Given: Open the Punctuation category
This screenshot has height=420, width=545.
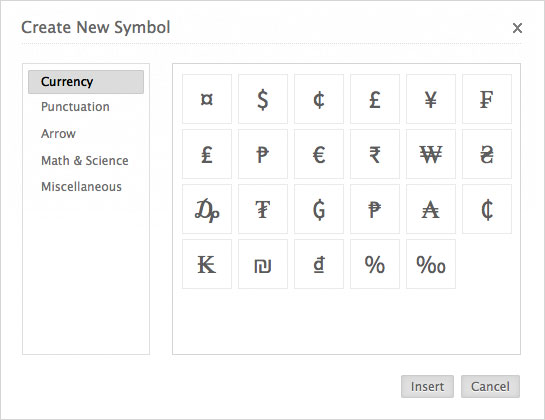Looking at the screenshot, I should tap(75, 107).
